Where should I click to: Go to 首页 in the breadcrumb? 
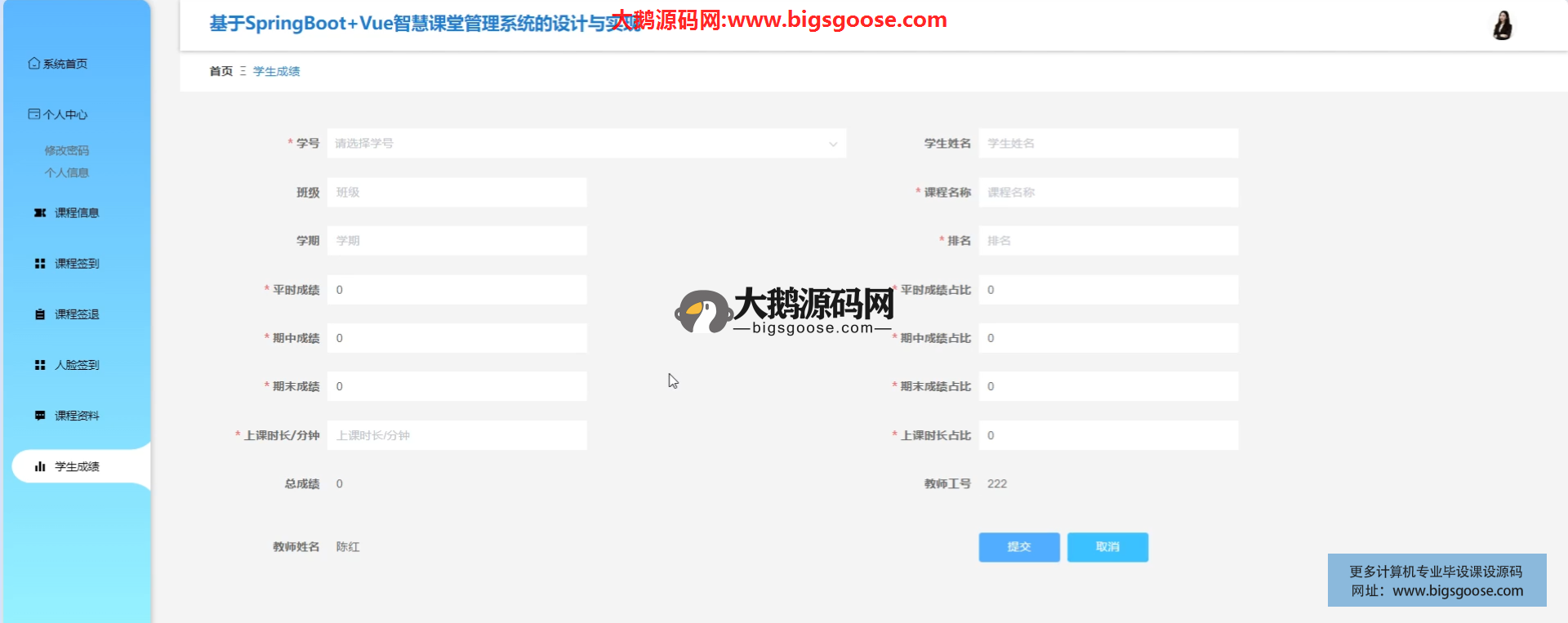[220, 71]
